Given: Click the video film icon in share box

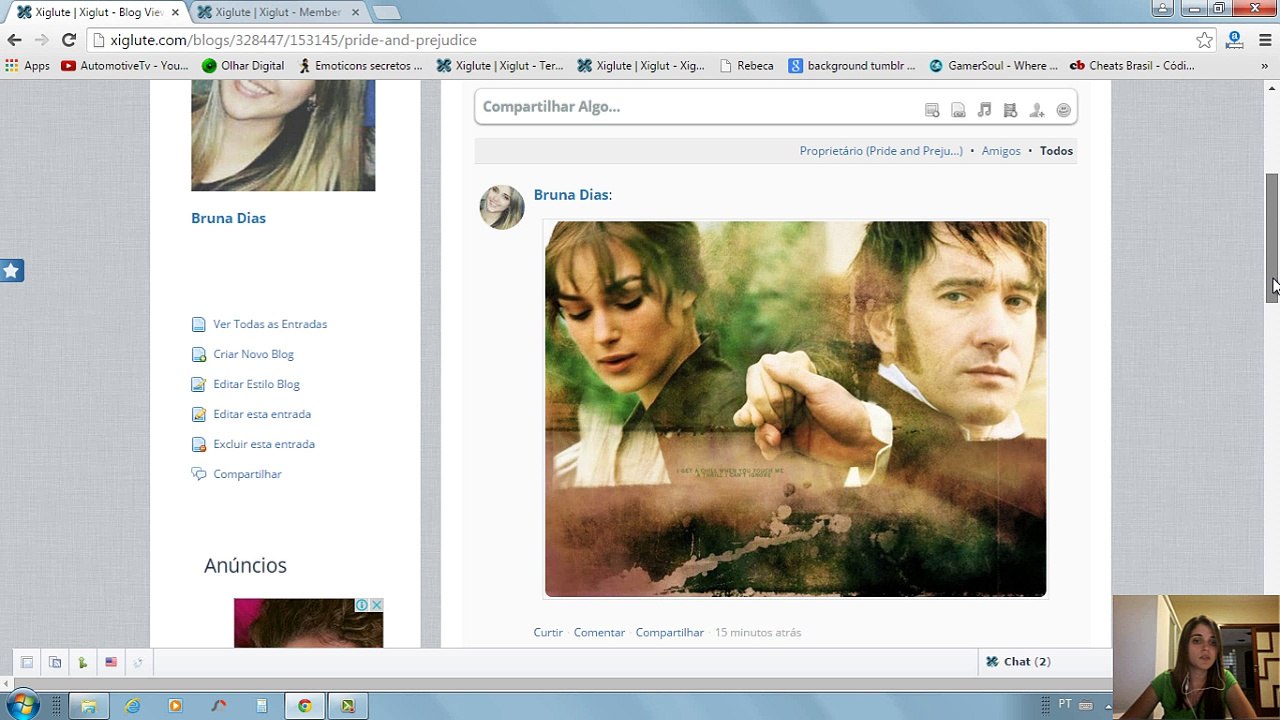Looking at the screenshot, I should pos(1010,111).
